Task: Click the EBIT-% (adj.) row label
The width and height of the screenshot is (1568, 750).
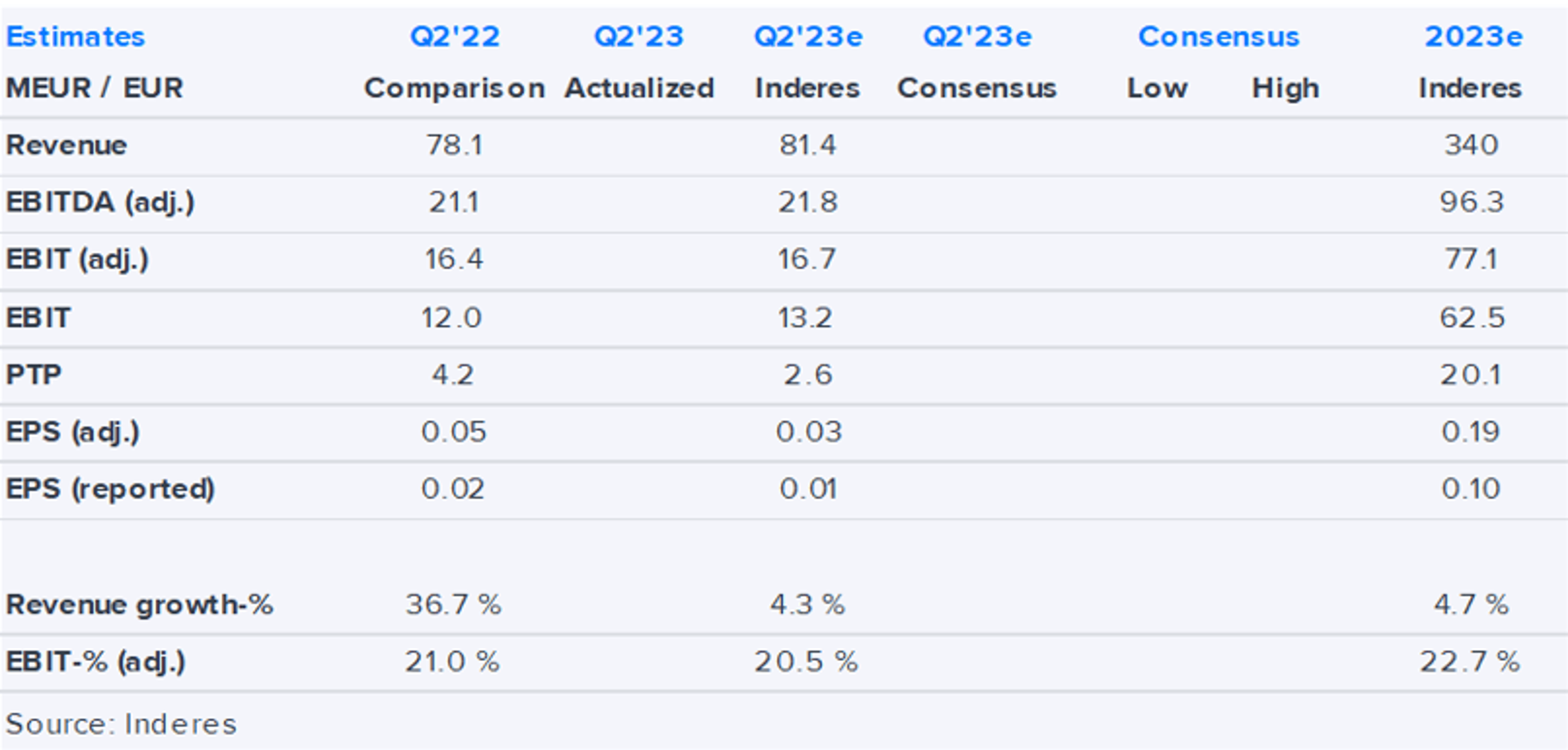Action: (96, 662)
